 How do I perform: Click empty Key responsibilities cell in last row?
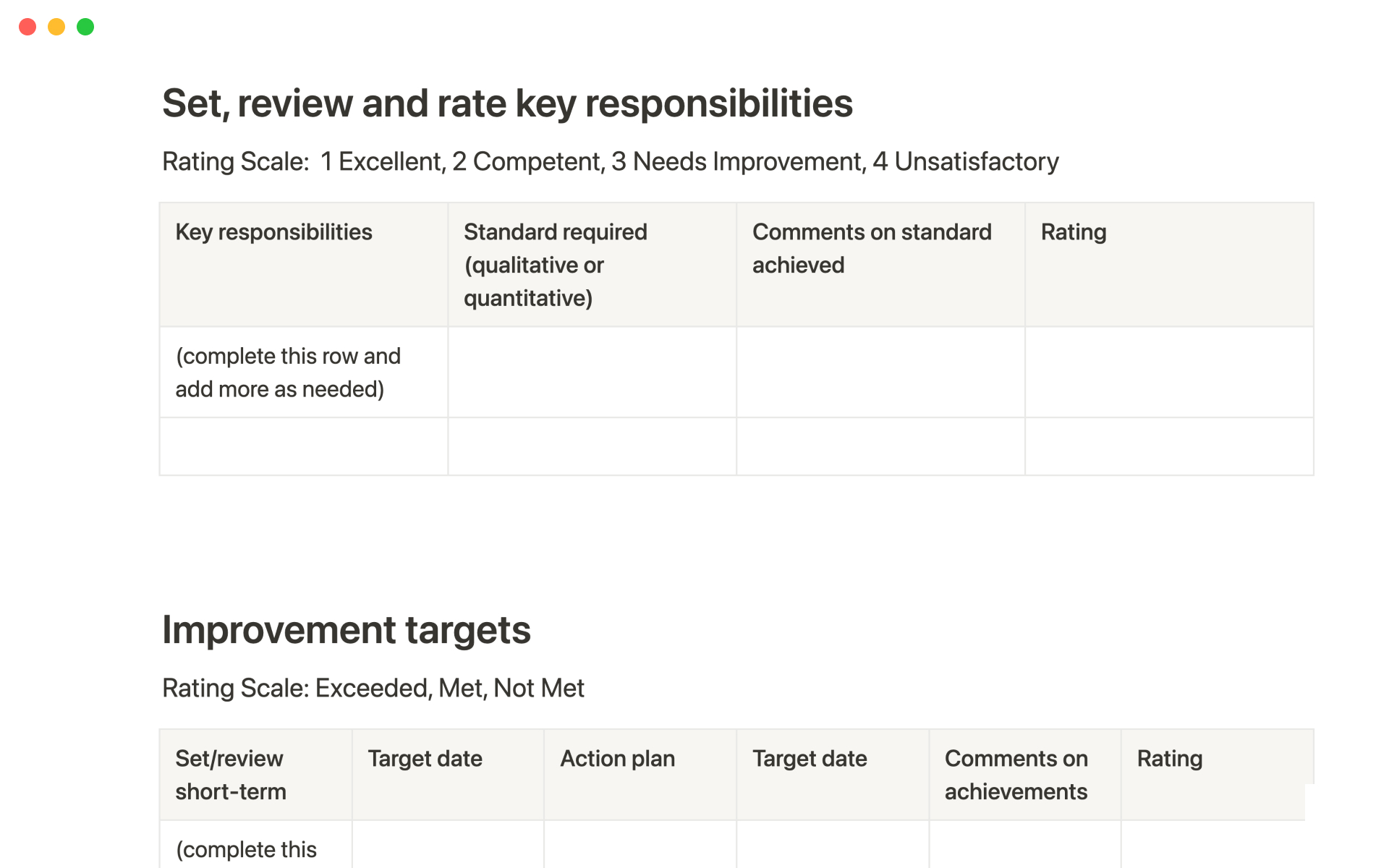tap(303, 446)
